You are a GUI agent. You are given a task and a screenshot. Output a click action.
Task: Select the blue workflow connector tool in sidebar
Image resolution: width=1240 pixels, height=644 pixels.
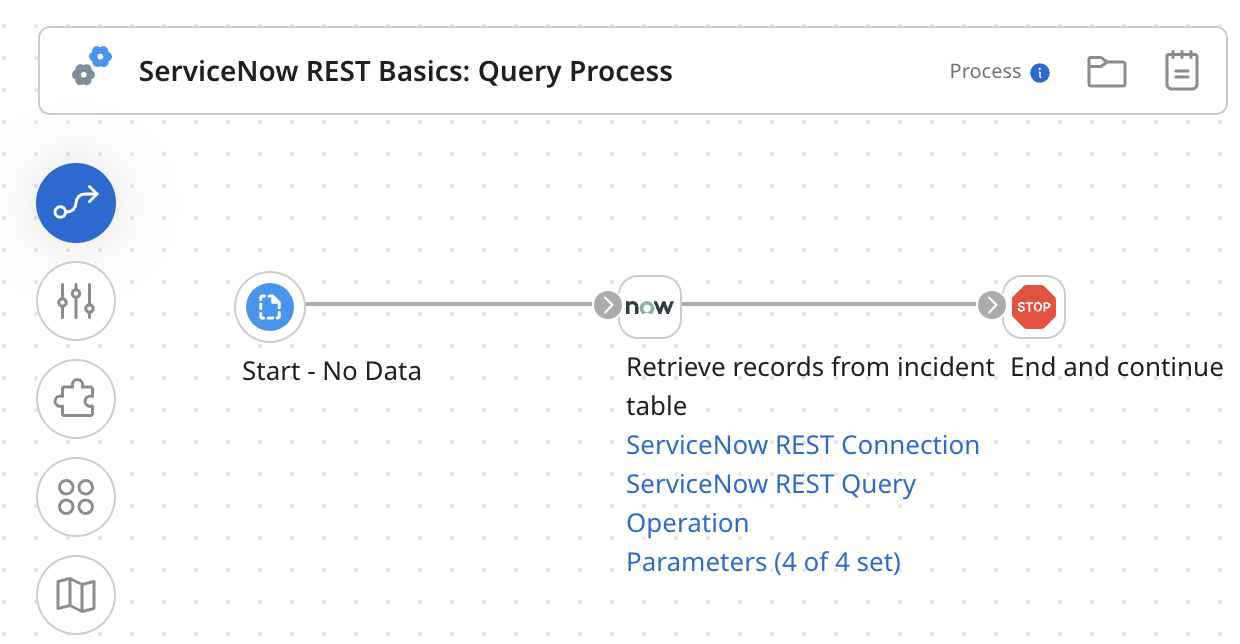pos(75,203)
